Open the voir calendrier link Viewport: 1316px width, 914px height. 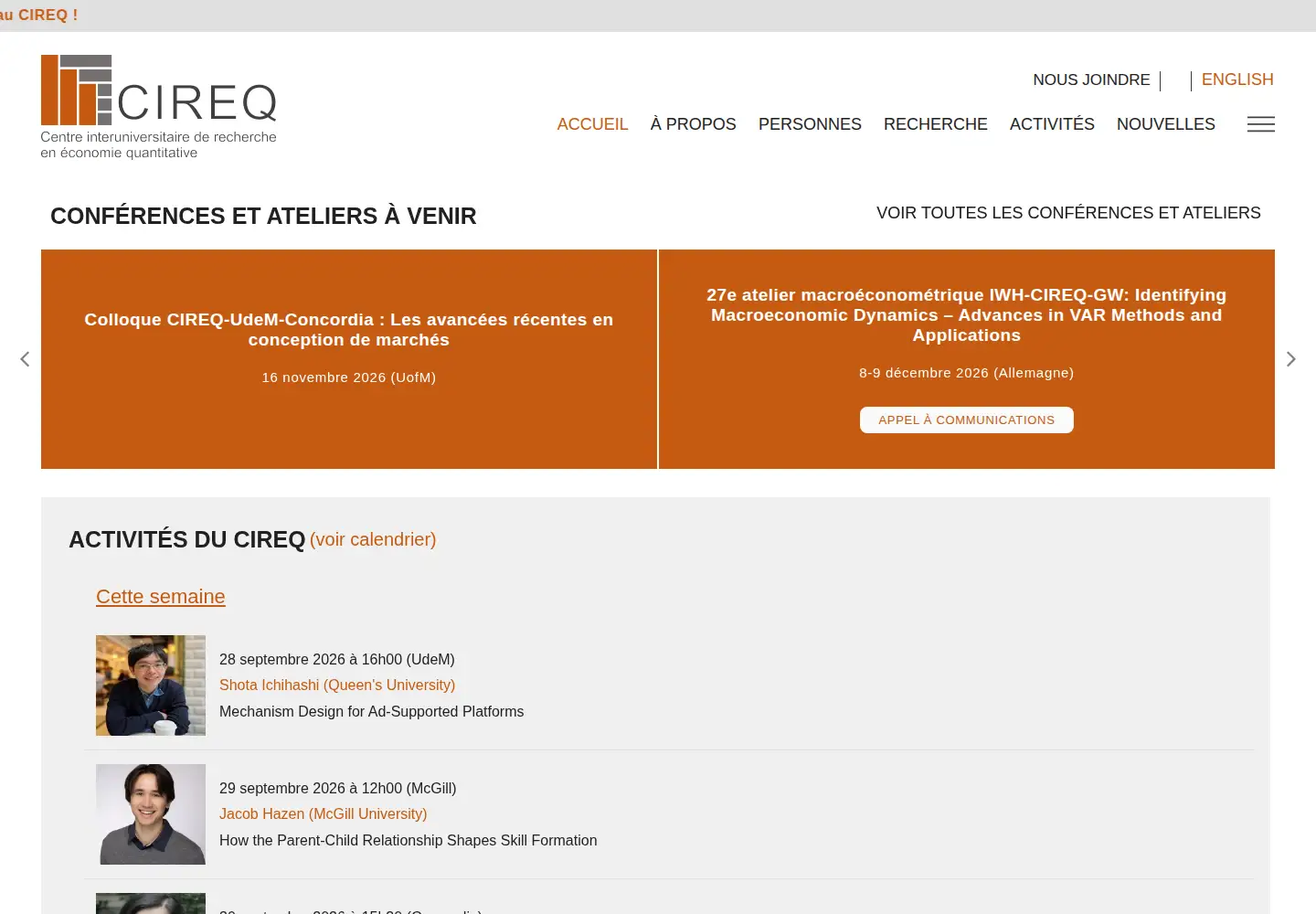click(x=373, y=539)
